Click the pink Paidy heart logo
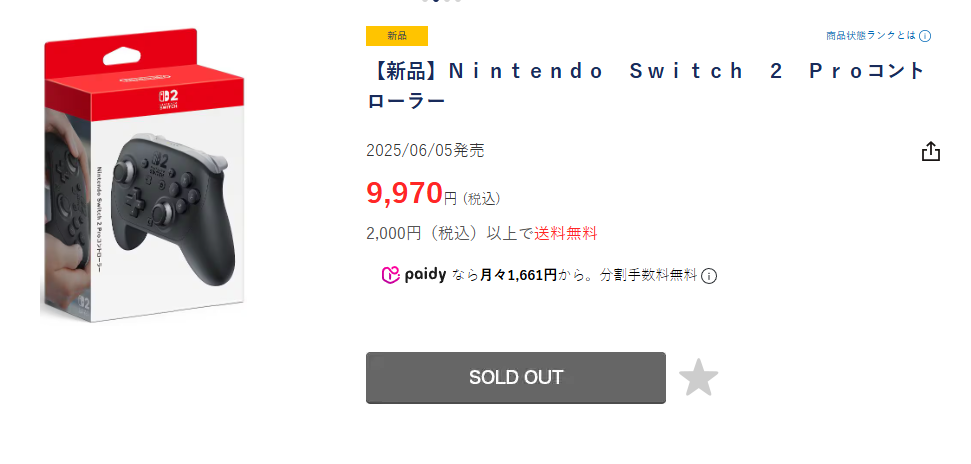Screen dimensions: 971x464 coord(390,275)
